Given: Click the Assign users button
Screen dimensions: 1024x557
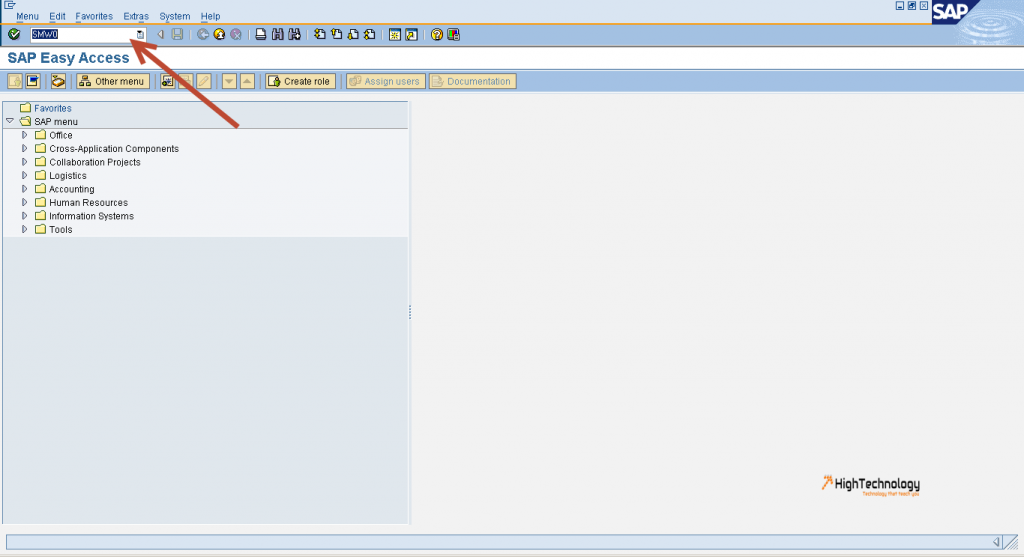Looking at the screenshot, I should [386, 81].
